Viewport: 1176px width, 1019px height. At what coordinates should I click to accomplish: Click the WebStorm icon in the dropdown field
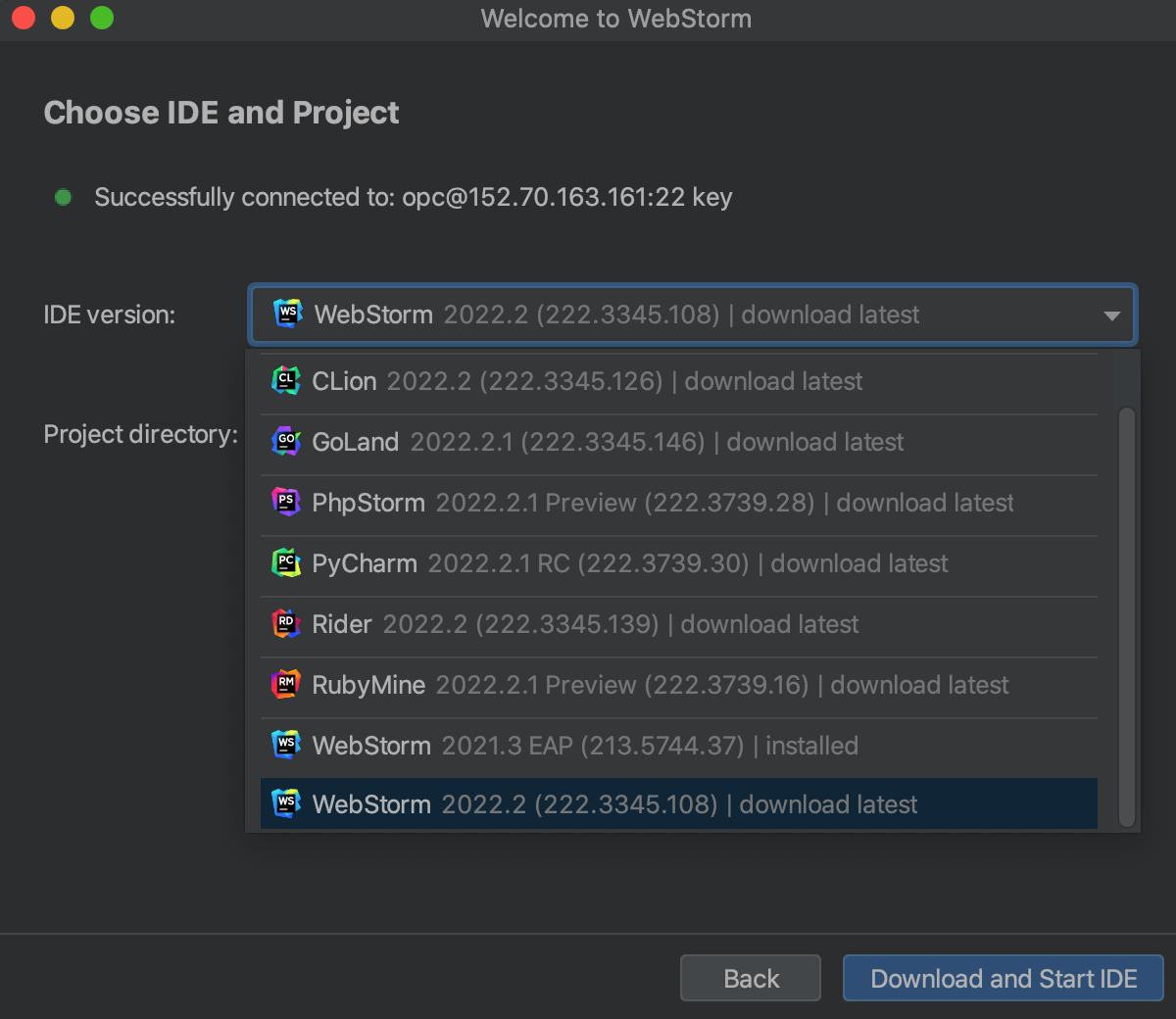287,315
